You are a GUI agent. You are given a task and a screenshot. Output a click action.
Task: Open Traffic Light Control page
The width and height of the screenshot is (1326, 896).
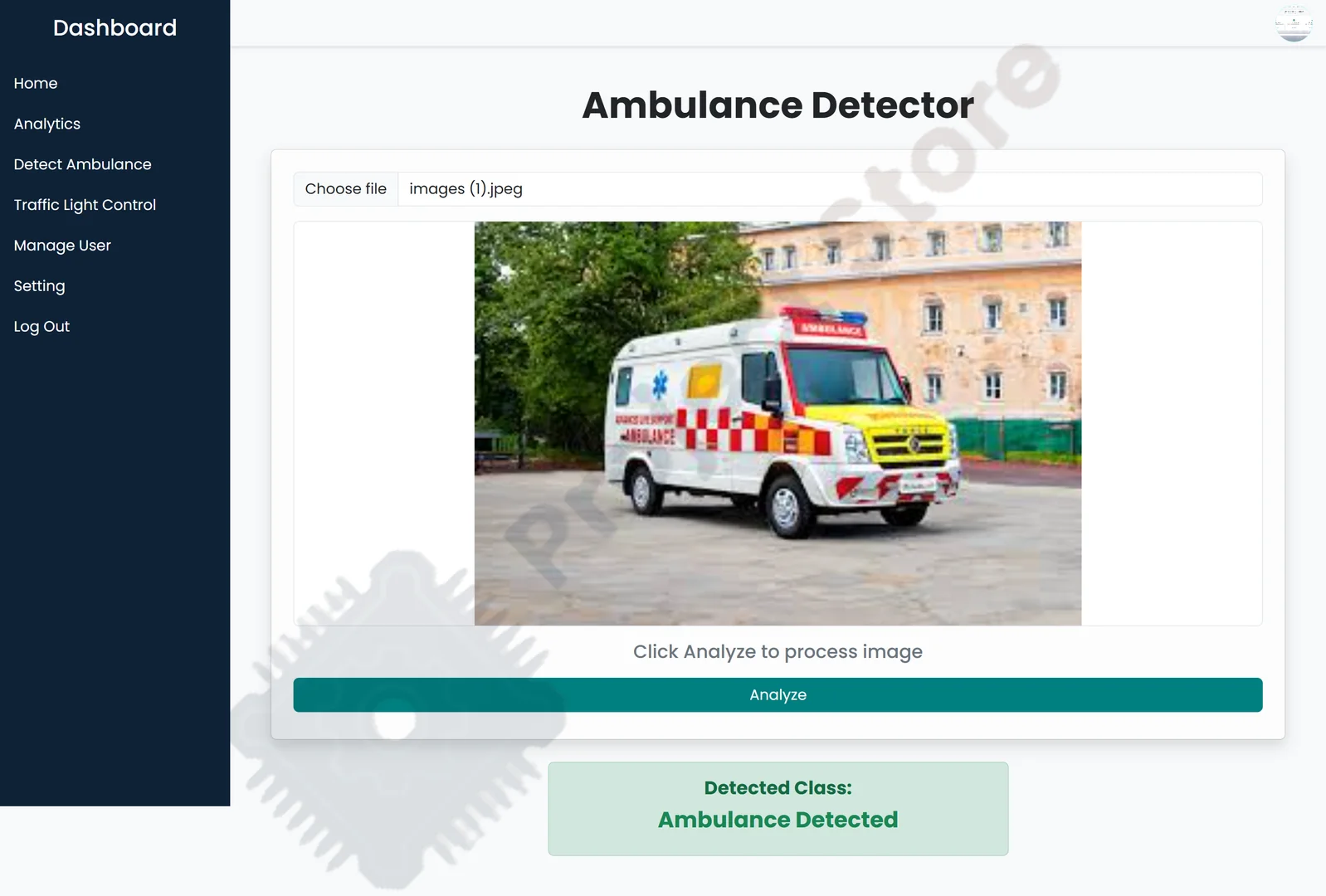(85, 205)
